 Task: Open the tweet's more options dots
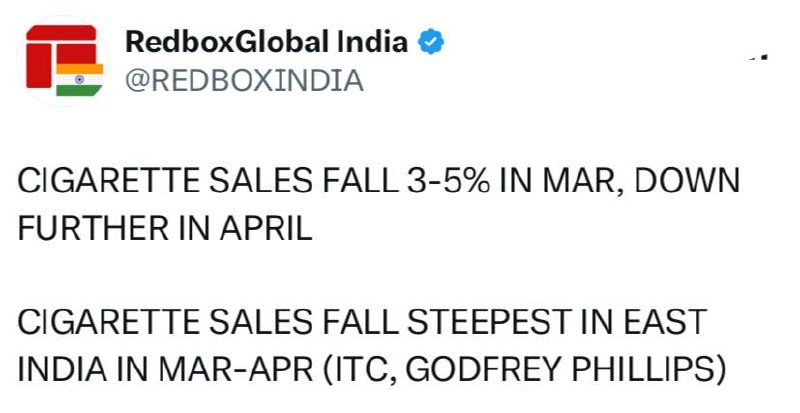click(x=758, y=57)
